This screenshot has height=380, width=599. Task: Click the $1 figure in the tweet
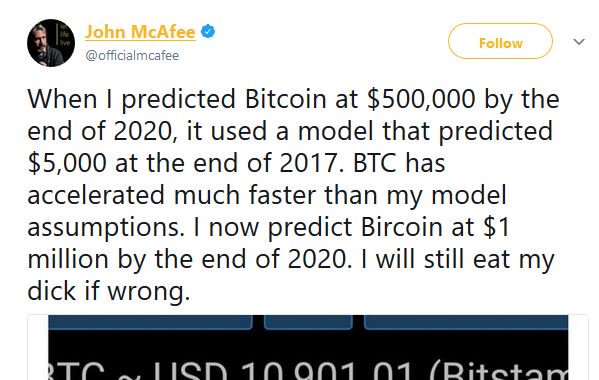tap(497, 227)
